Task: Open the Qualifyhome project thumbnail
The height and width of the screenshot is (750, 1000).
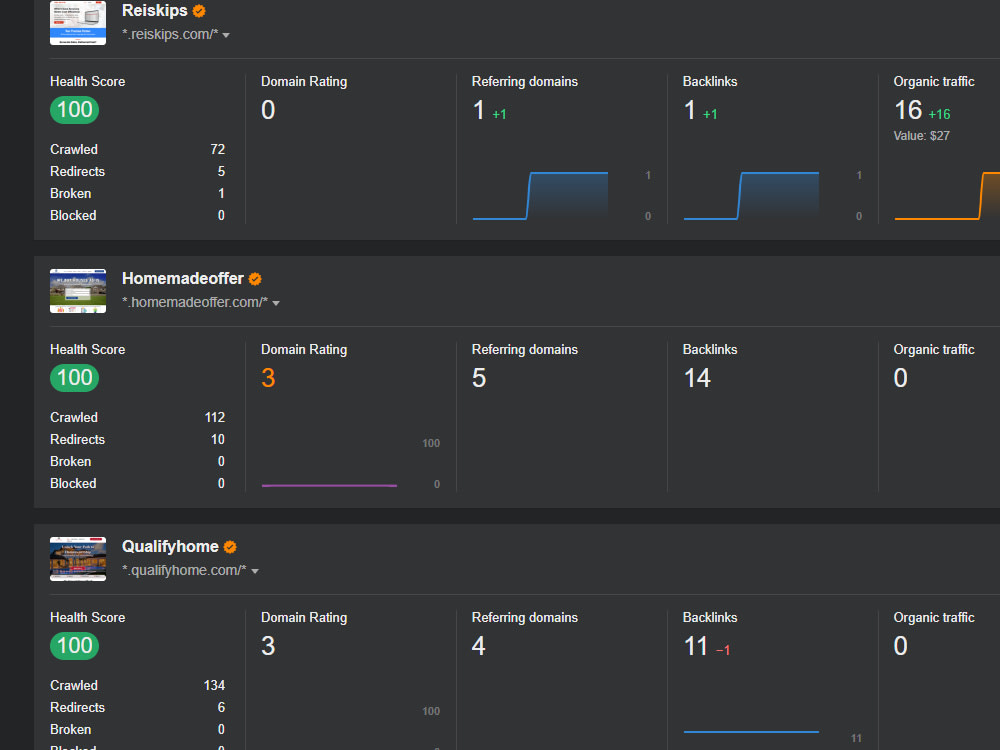Action: (x=78, y=559)
